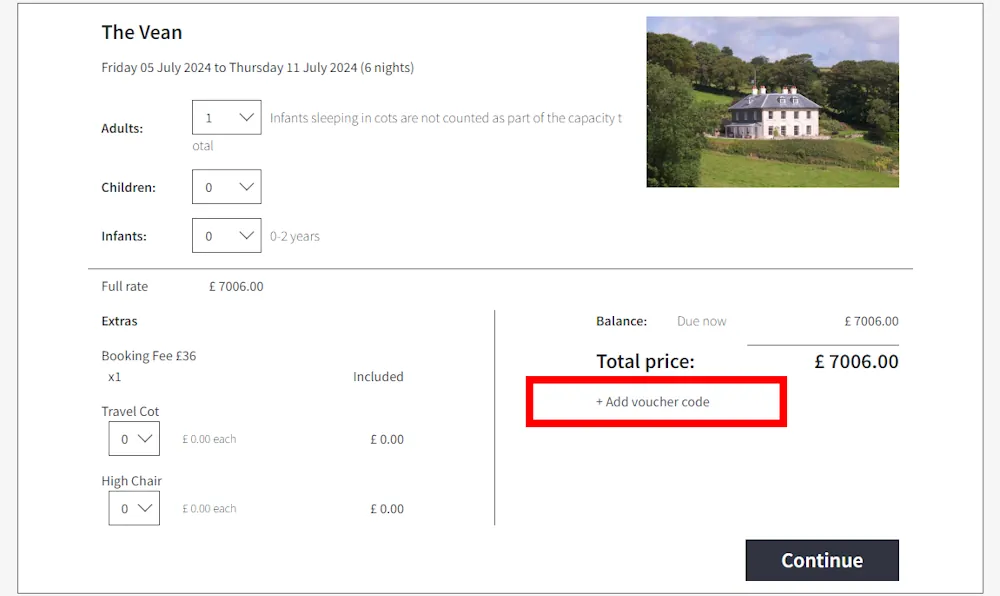The height and width of the screenshot is (596, 1000).
Task: Click the Extras section heading
Action: pos(119,321)
